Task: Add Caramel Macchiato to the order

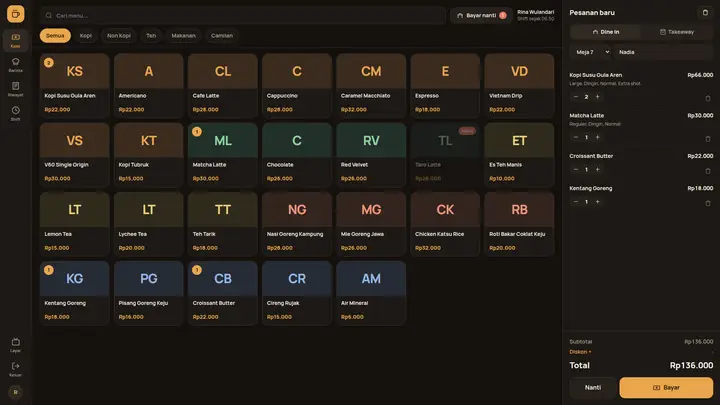Action: click(x=371, y=85)
